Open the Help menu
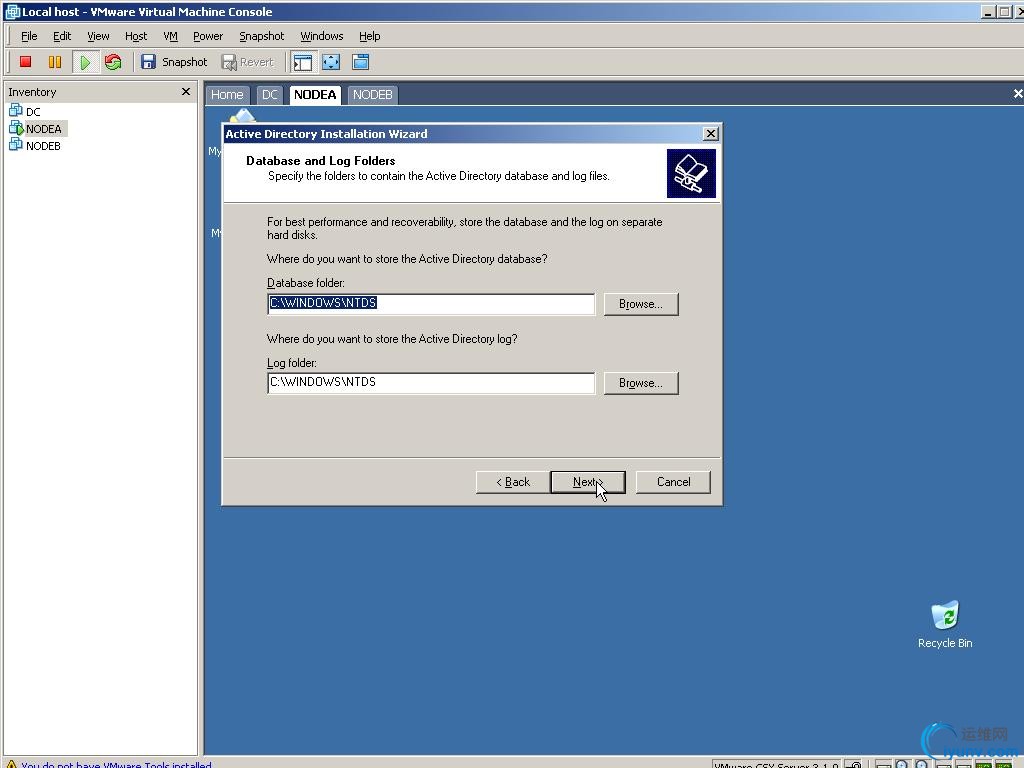This screenshot has height=768, width=1024. click(x=369, y=36)
